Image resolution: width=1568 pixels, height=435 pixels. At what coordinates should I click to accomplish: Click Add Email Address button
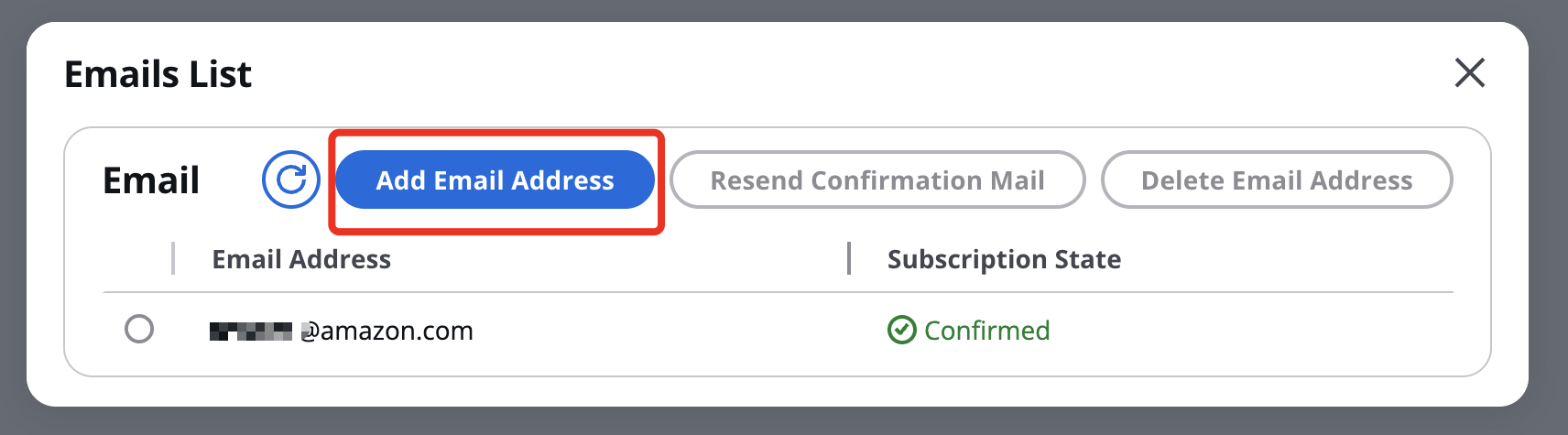[495, 179]
